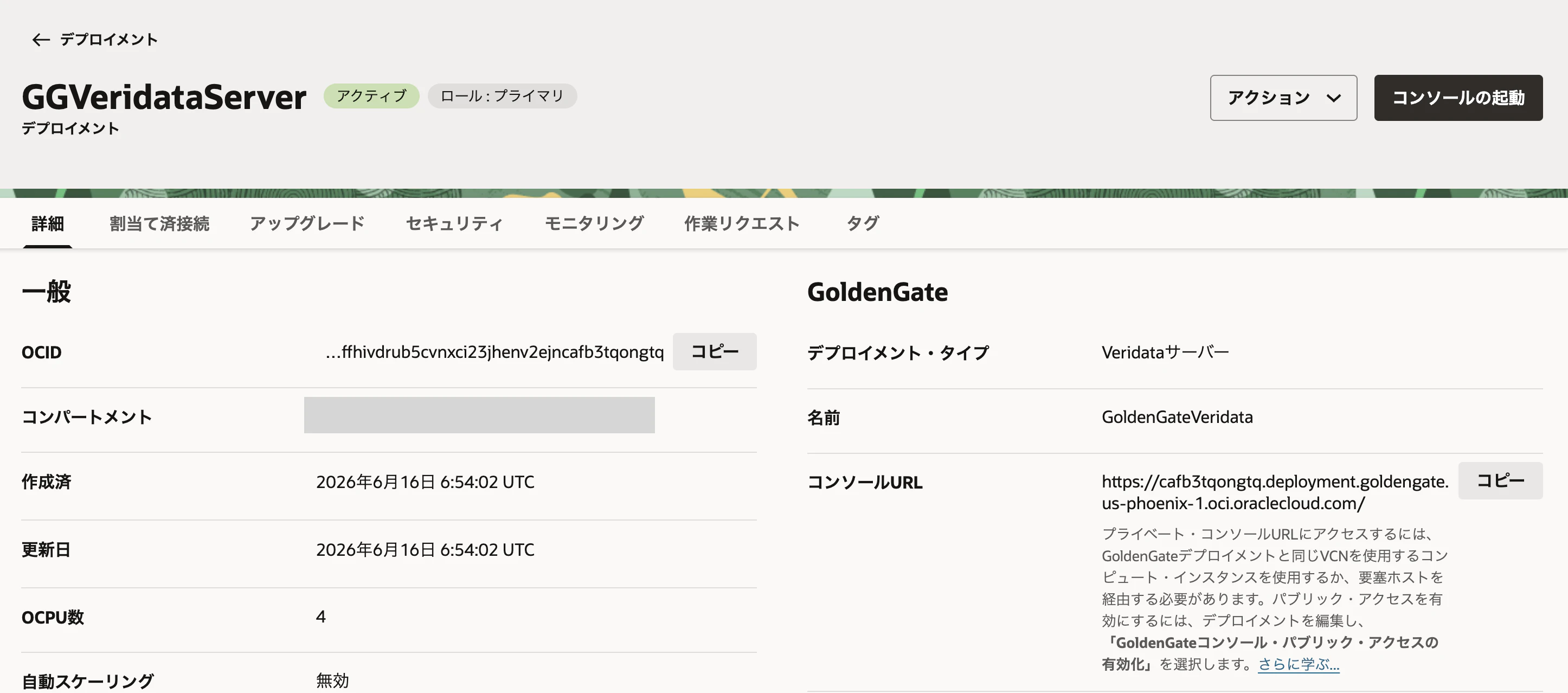Click the 自動スケーリング value 無効

click(332, 681)
